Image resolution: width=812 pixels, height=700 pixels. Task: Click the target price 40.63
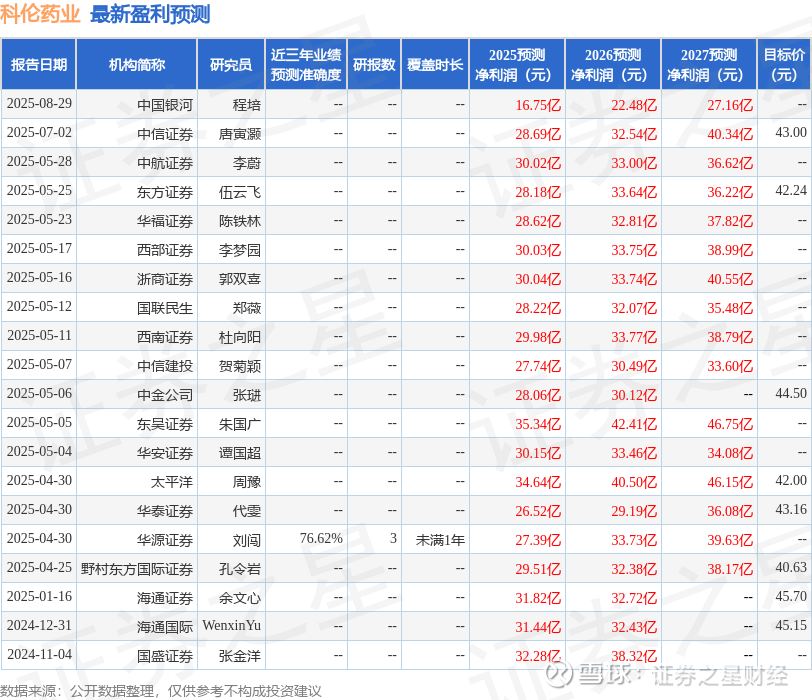tap(791, 567)
